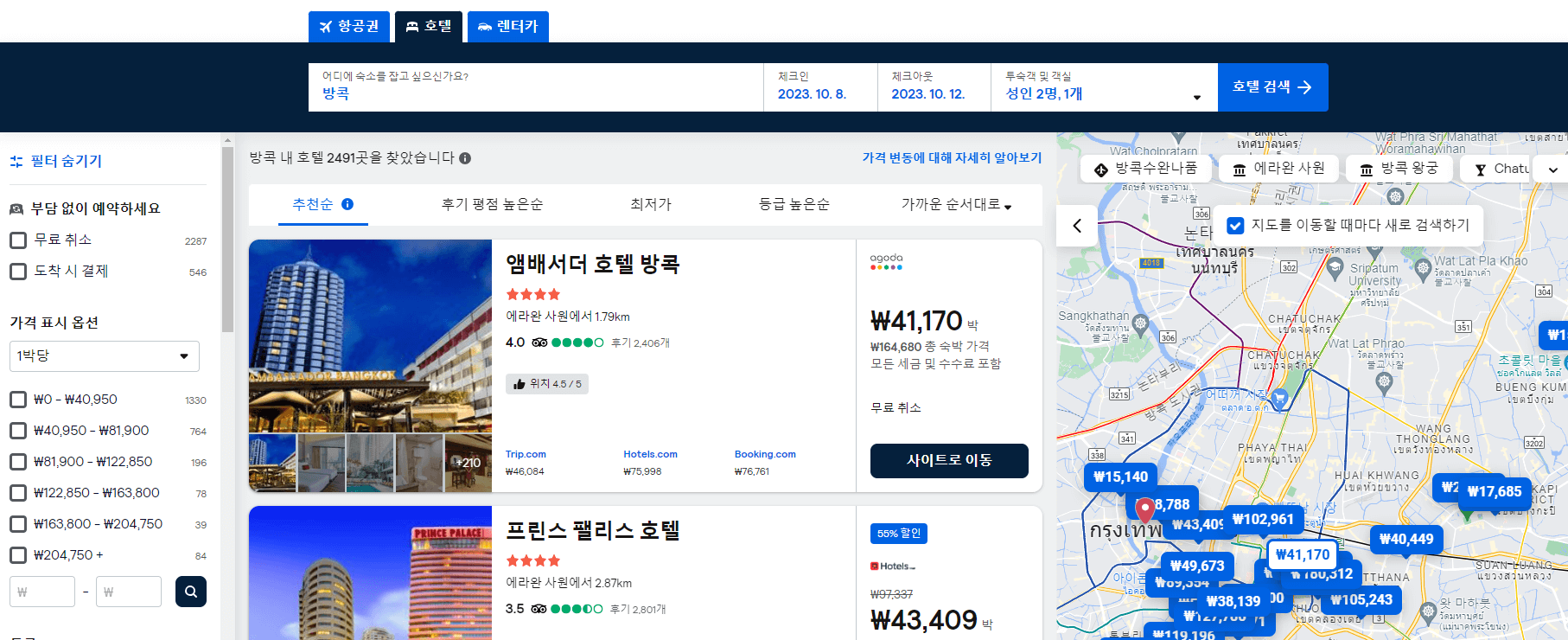Click the Hotels.com logo on 프린스 팰리스

point(893,566)
